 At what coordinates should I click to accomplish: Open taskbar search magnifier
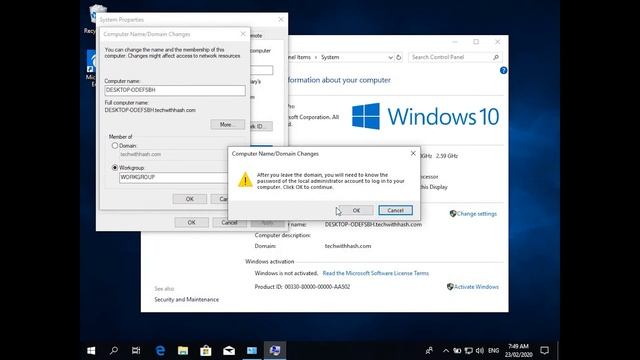(x=114, y=350)
